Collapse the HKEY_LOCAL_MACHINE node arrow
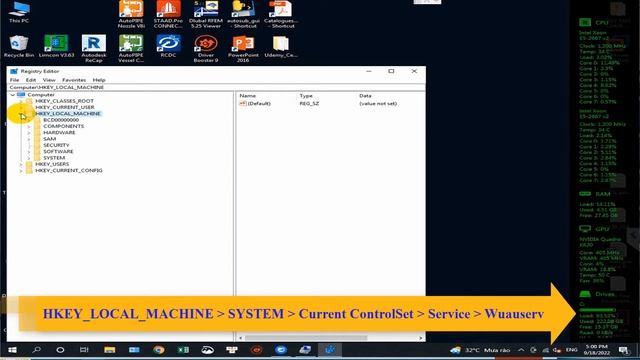The height and width of the screenshot is (360, 640). pos(21,114)
